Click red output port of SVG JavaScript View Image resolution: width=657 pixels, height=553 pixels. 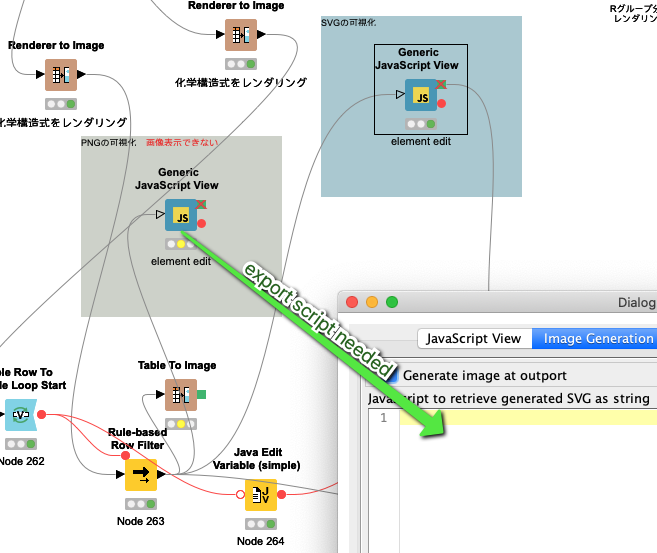442,103
